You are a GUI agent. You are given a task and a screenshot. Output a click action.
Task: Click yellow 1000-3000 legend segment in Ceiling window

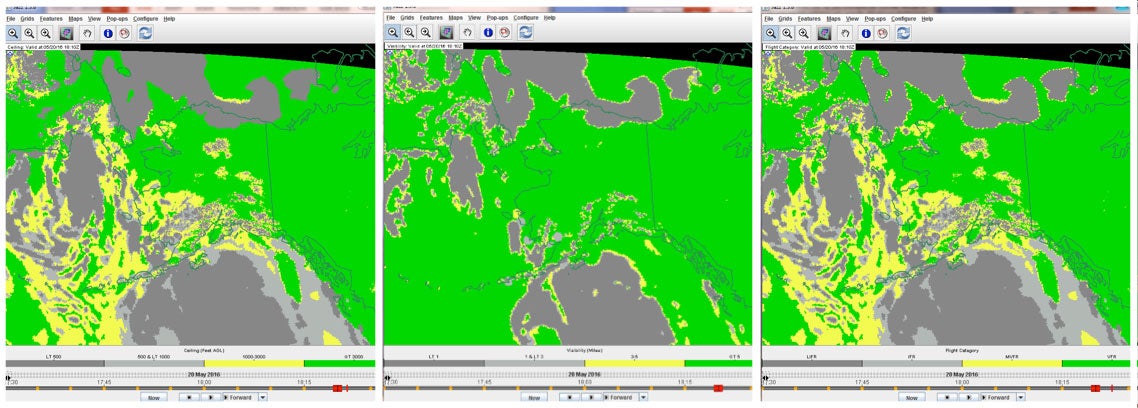pos(253,363)
